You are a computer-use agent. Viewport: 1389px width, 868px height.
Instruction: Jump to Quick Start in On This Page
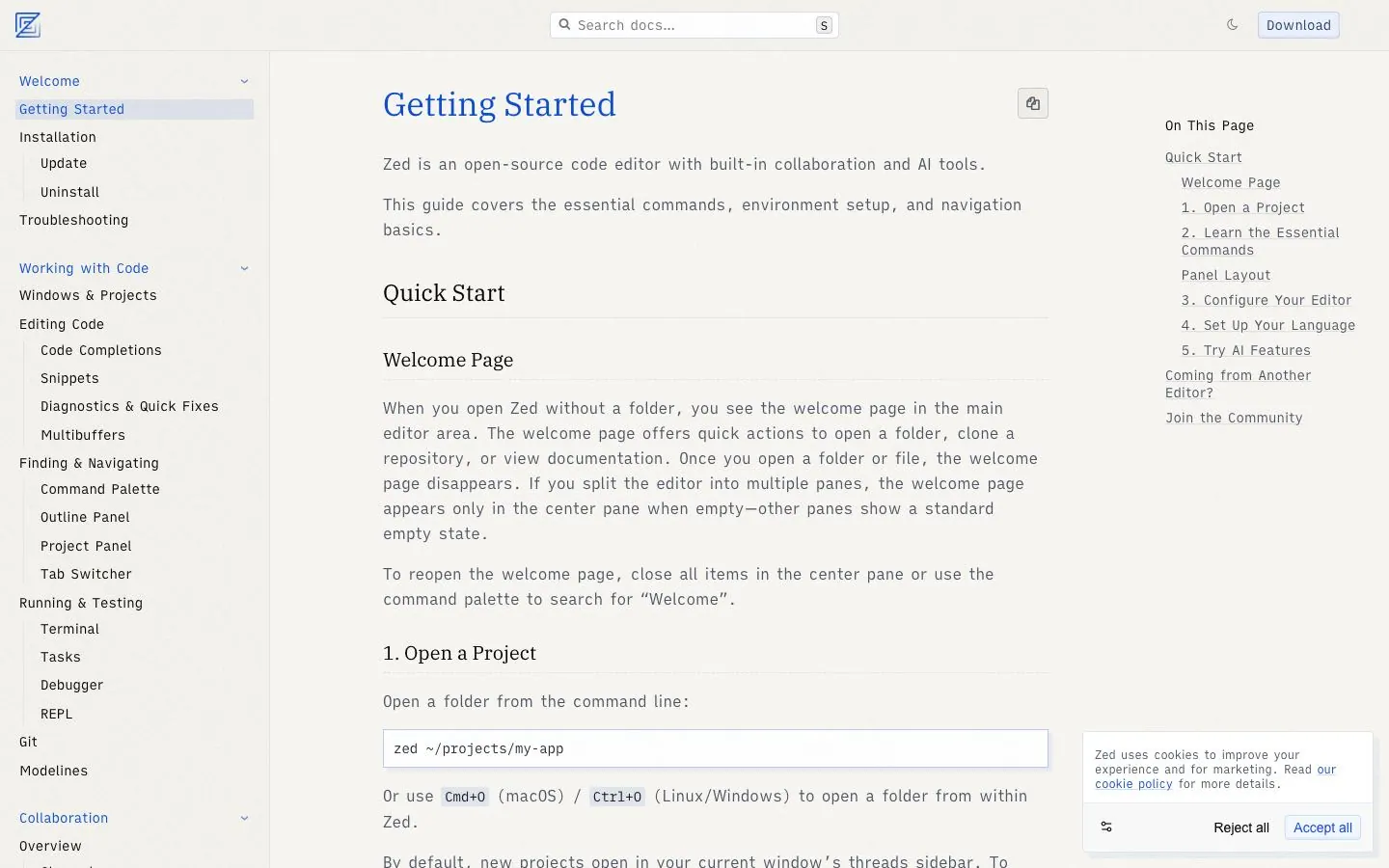tap(1204, 157)
